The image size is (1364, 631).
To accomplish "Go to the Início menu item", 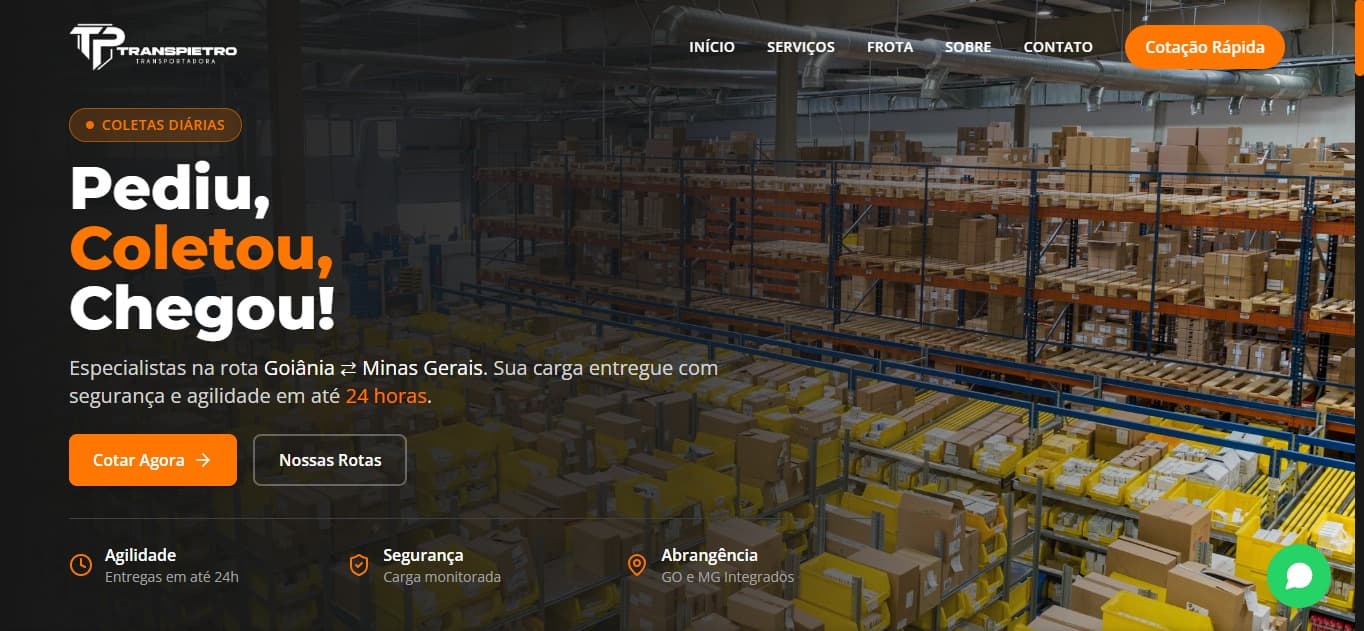I will pos(712,47).
